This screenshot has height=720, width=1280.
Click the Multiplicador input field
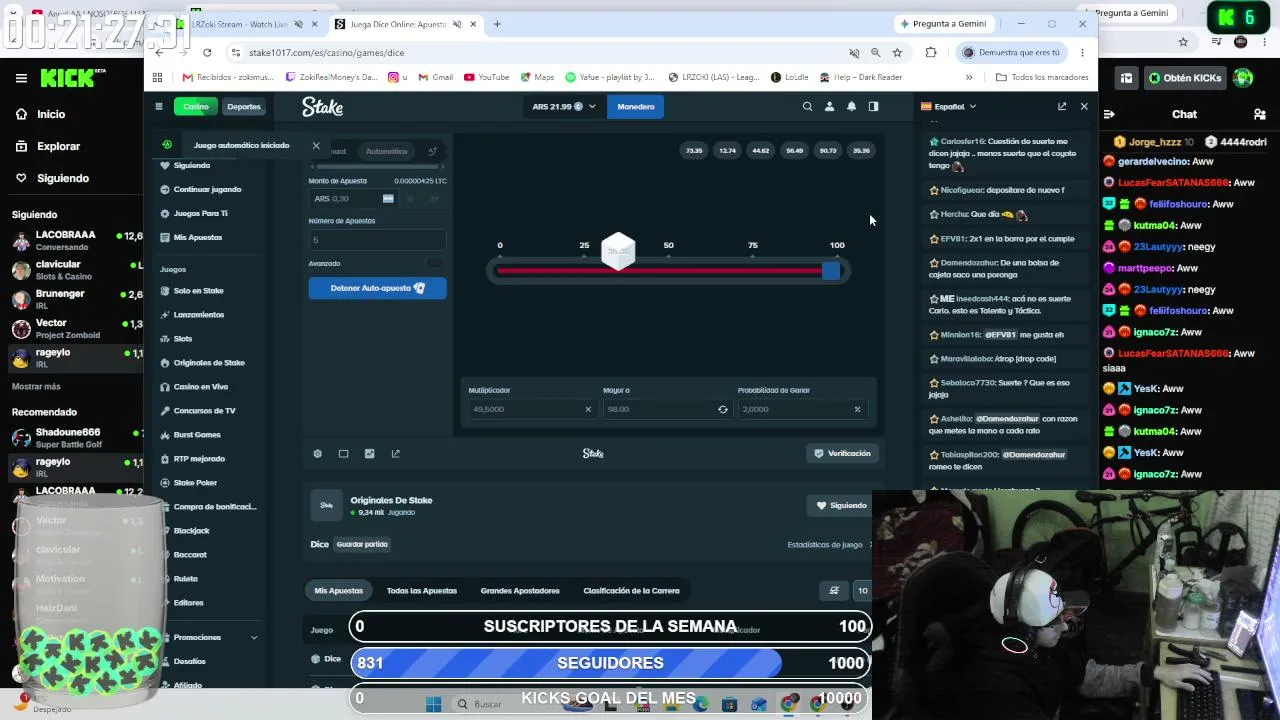(x=532, y=409)
